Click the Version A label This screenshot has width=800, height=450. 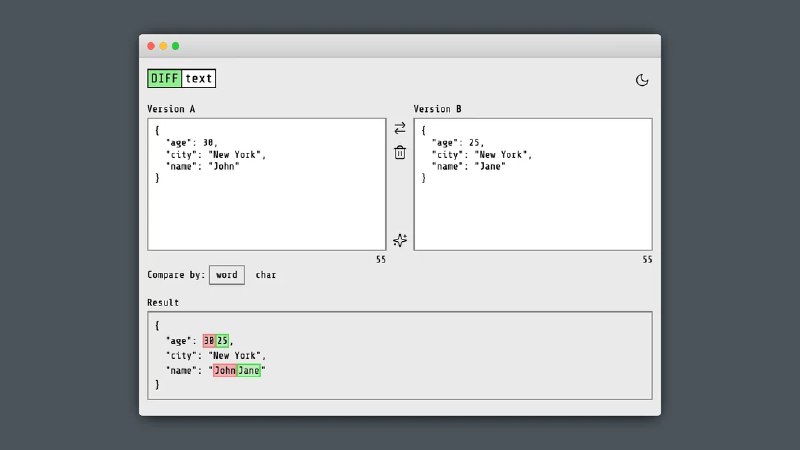point(171,109)
